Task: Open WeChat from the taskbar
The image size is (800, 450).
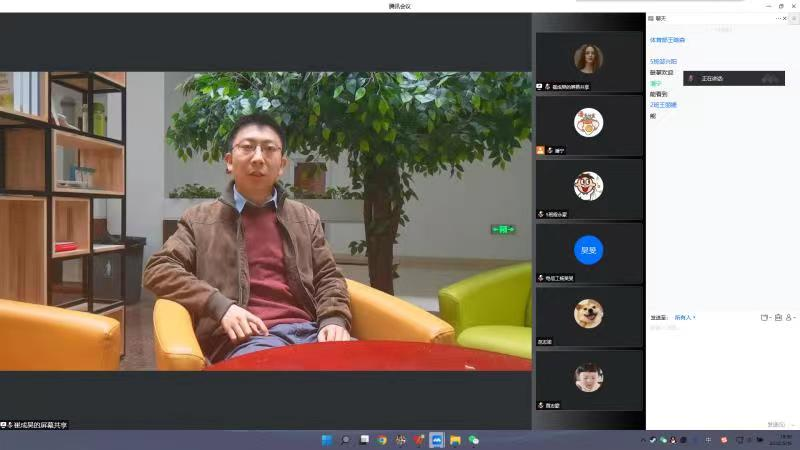Action: pyautogui.click(x=474, y=440)
